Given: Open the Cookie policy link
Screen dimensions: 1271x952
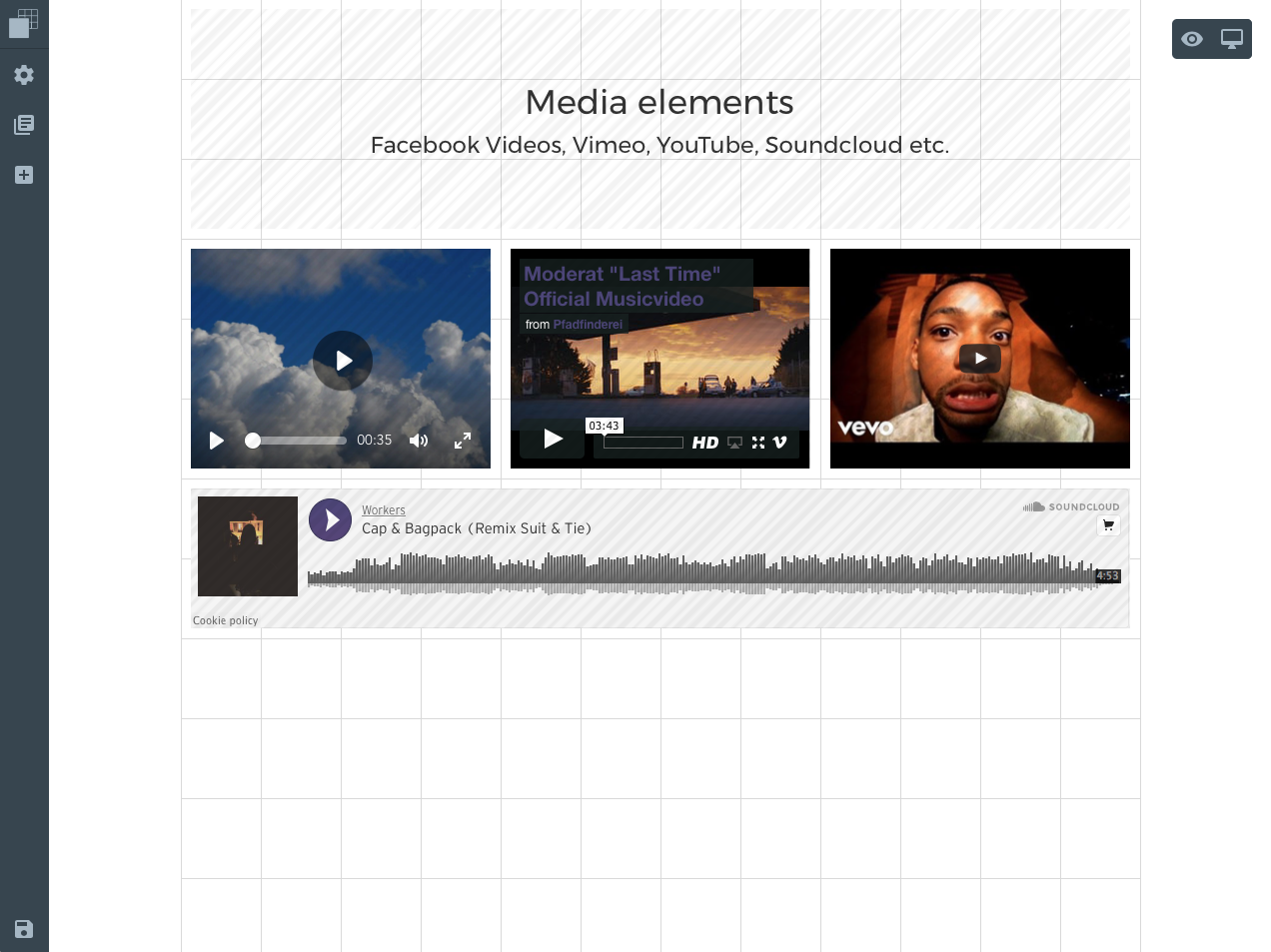Looking at the screenshot, I should pyautogui.click(x=226, y=621).
